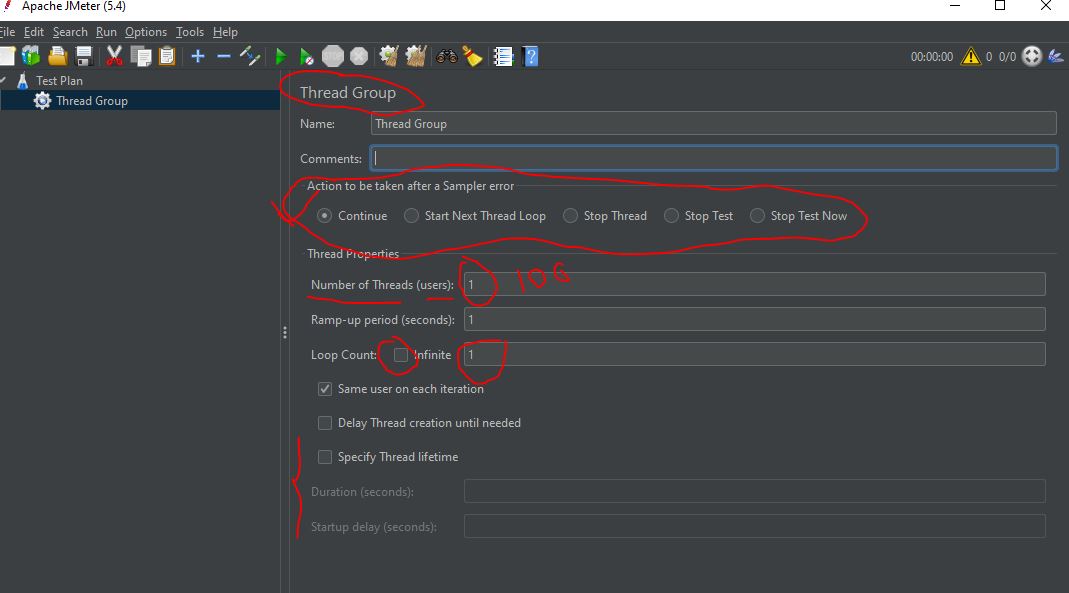Click the question mark Help icon

pyautogui.click(x=531, y=56)
